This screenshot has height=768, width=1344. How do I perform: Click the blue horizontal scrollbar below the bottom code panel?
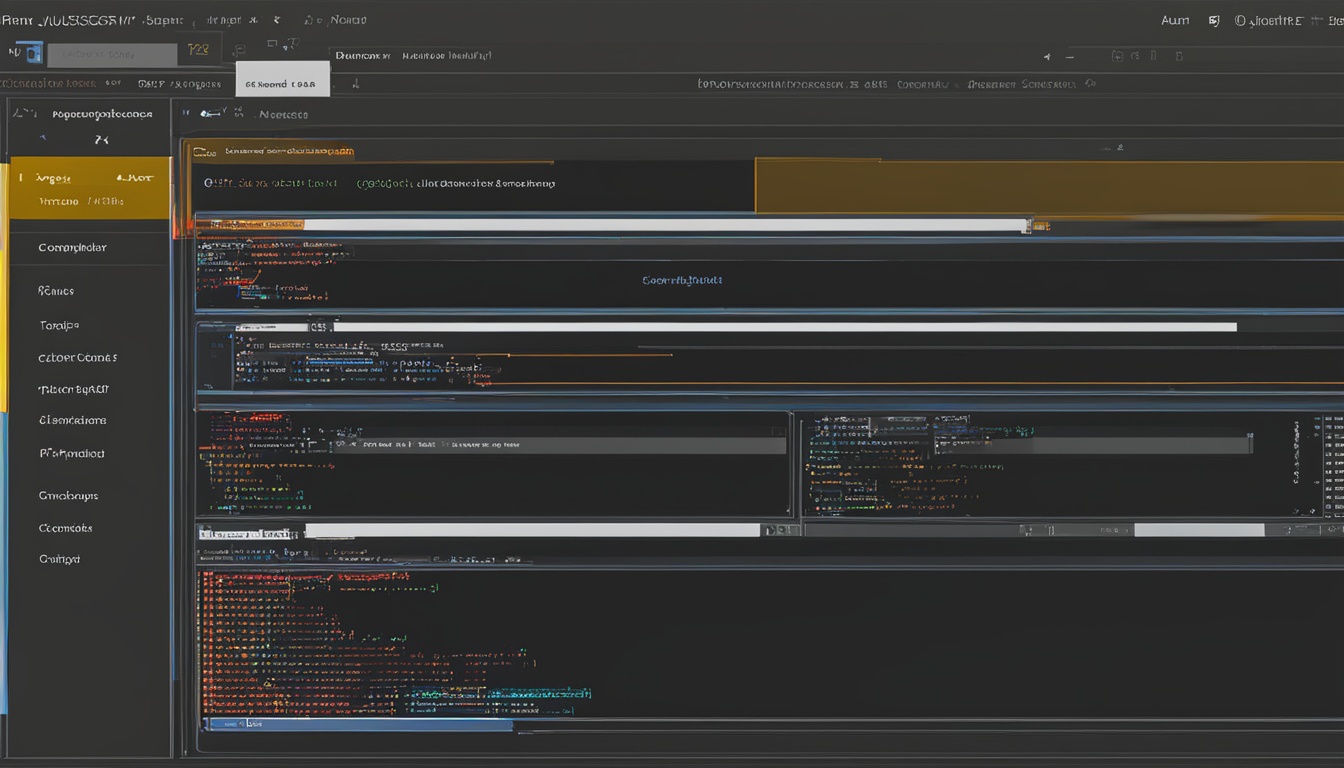358,724
